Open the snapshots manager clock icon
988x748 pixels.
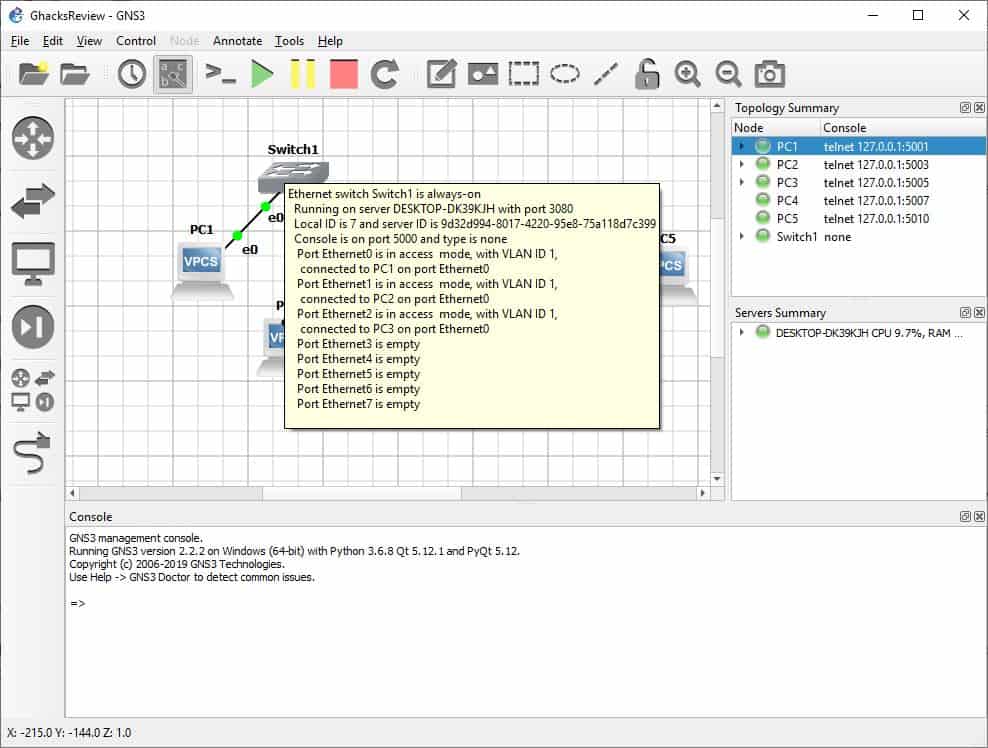point(131,74)
